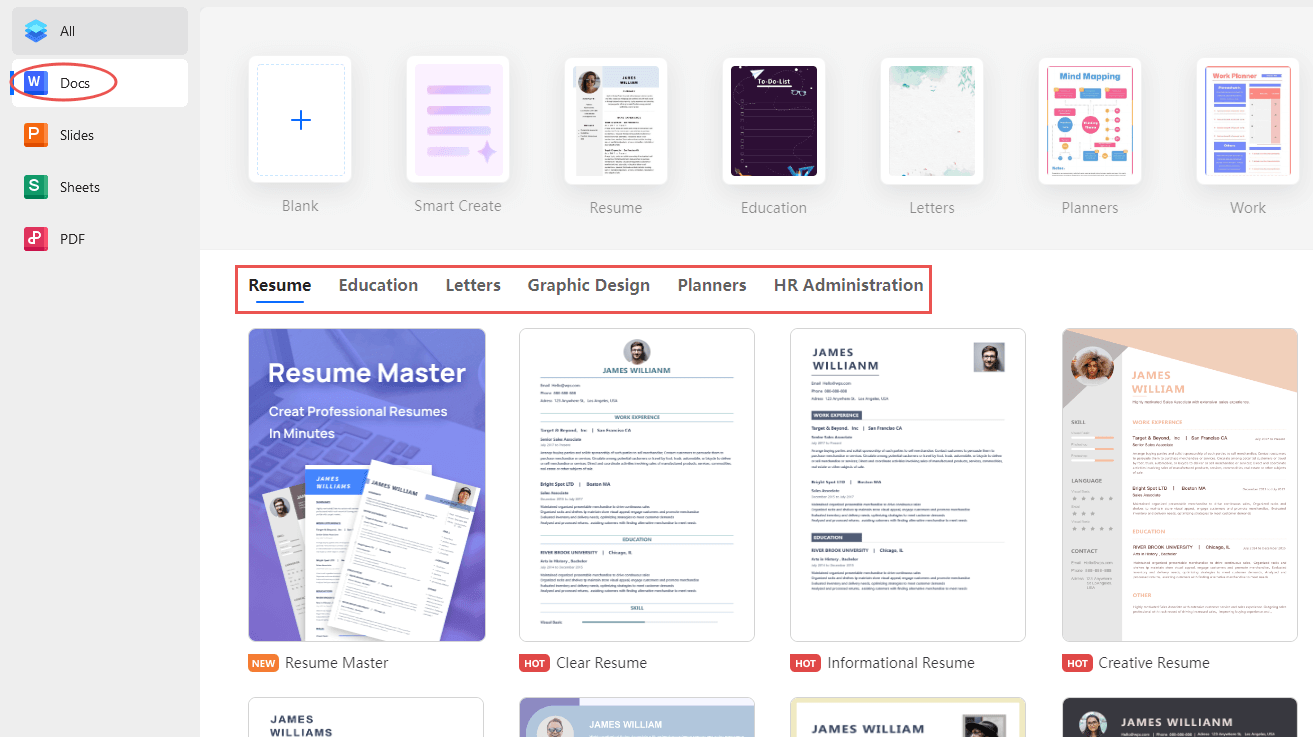
Task: Click the HOT badge beside Creative Resume
Action: click(x=1078, y=663)
